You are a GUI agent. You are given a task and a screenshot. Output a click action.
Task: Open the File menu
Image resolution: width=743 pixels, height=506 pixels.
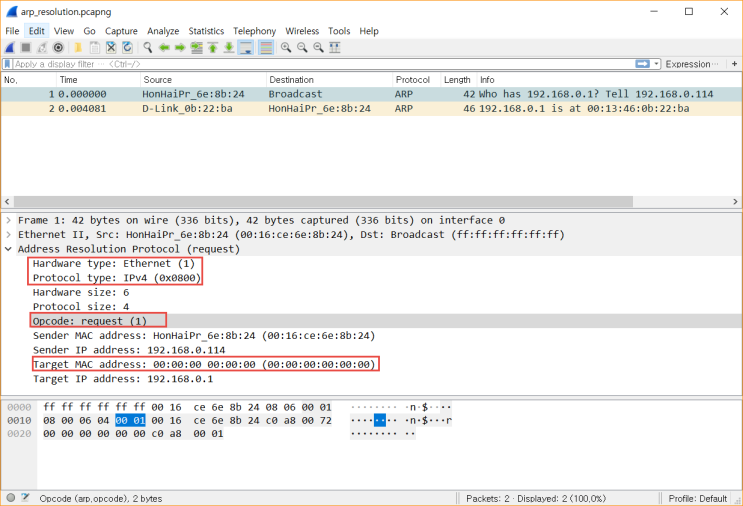pos(12,31)
